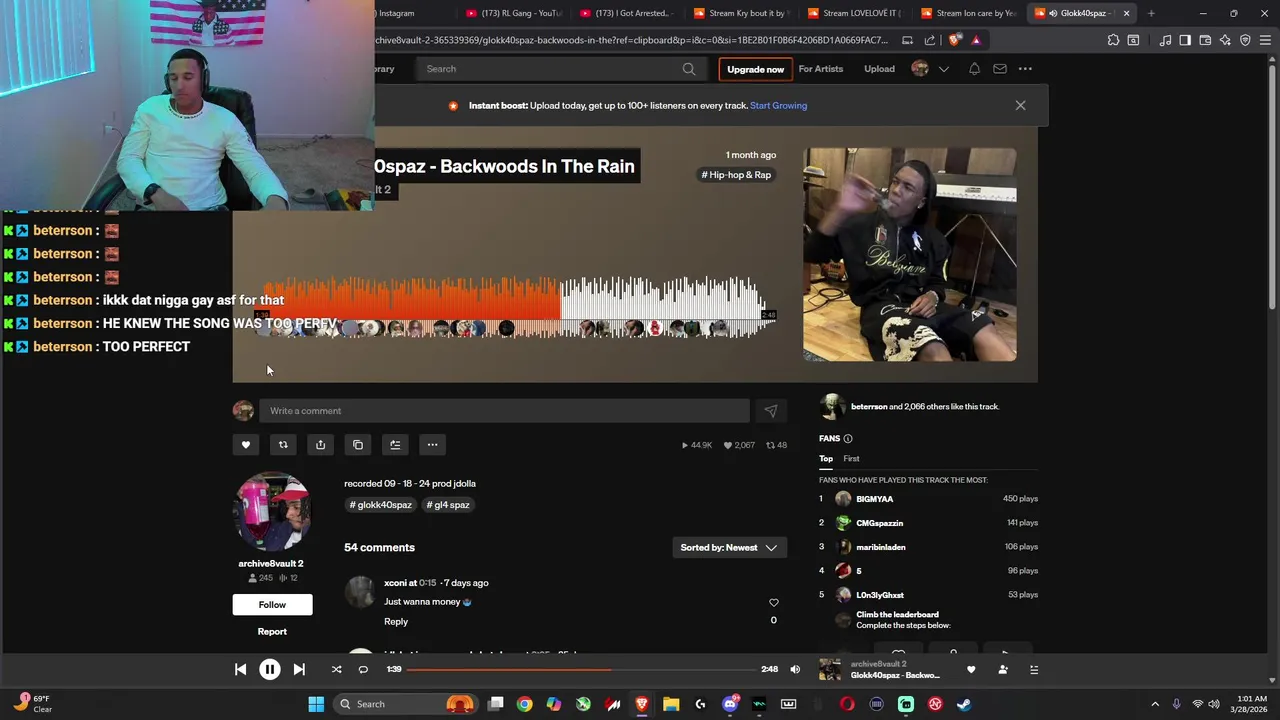
Task: Click the Upgrade now button
Action: coord(755,69)
